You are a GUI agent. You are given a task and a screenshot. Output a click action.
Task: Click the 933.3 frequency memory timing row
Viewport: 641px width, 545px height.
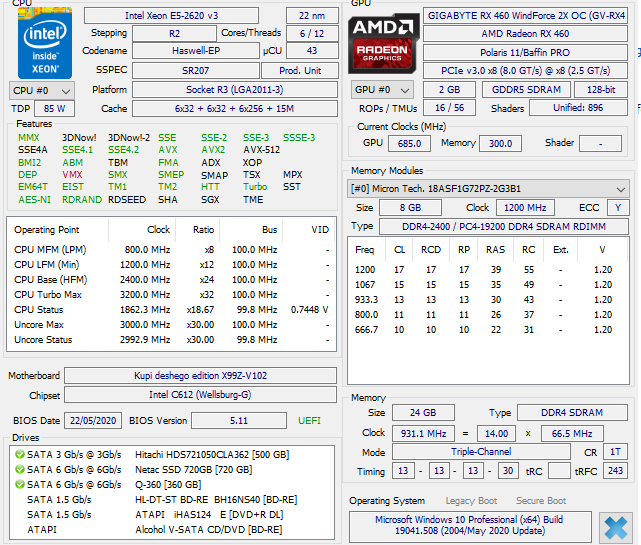(488, 300)
